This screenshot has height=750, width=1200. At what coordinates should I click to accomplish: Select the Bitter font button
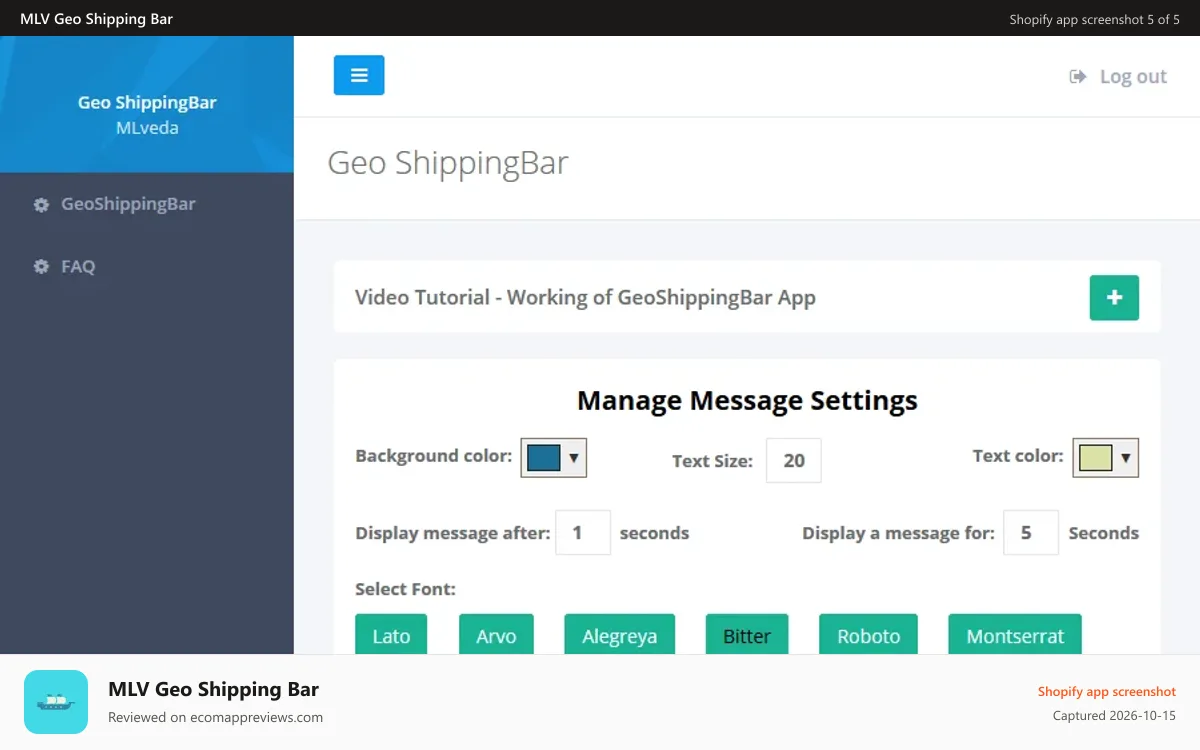coord(747,635)
